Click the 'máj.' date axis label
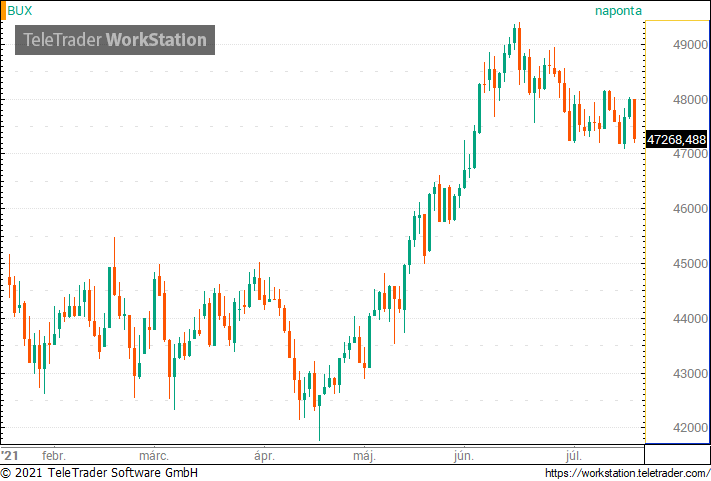 [x=364, y=456]
